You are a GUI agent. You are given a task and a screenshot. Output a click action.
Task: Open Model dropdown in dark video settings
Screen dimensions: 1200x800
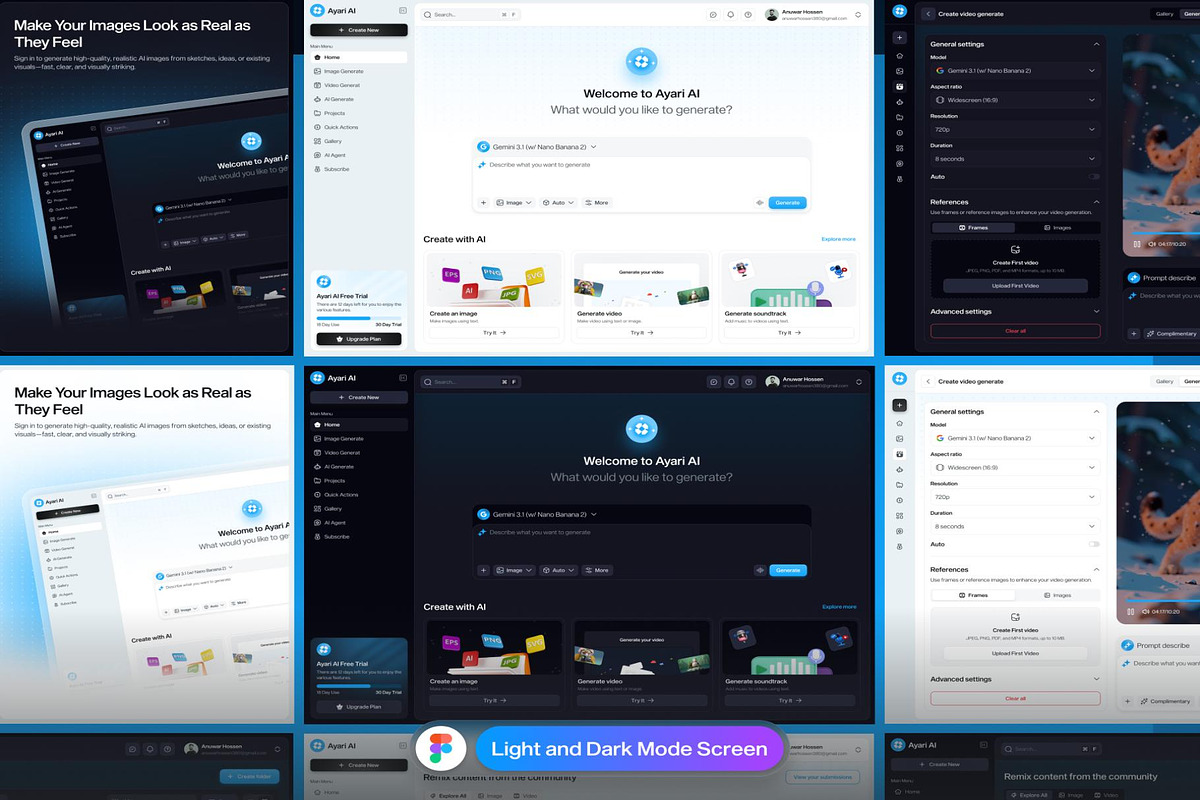[x=1015, y=71]
